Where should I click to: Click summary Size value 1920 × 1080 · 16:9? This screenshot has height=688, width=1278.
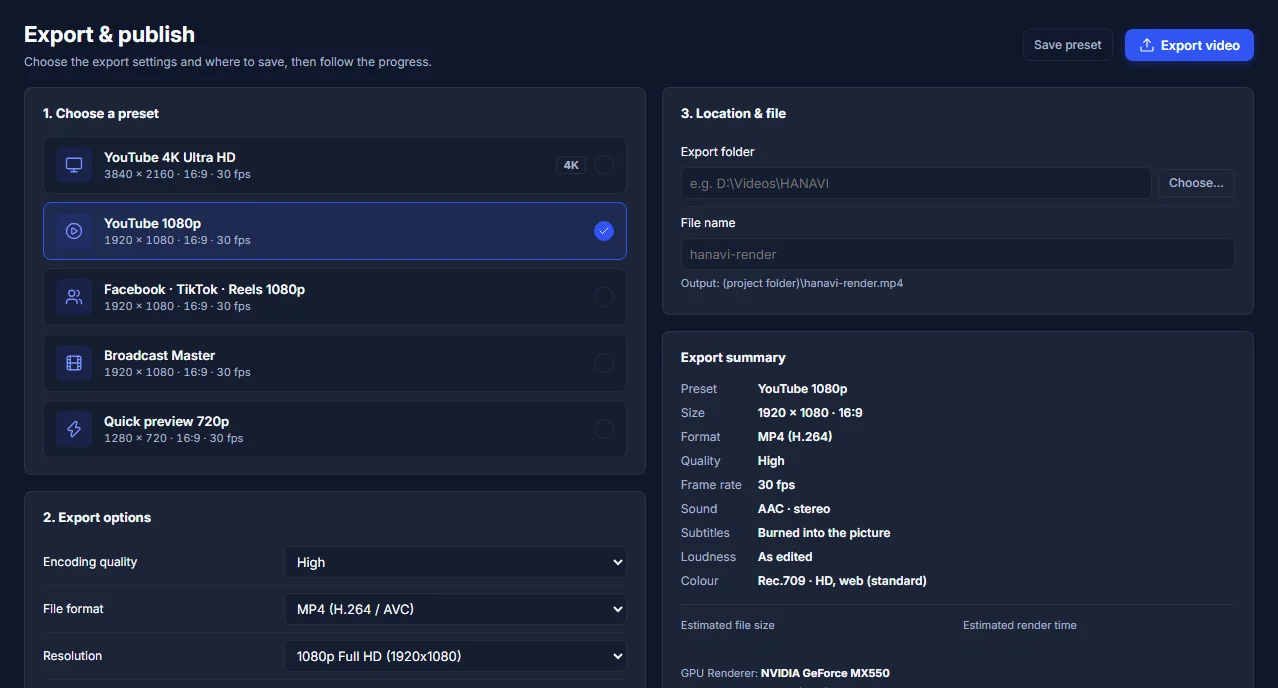[x=810, y=413]
